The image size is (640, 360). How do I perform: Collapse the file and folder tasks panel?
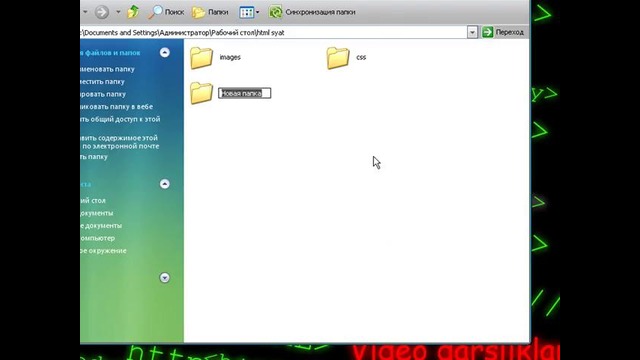tap(164, 53)
